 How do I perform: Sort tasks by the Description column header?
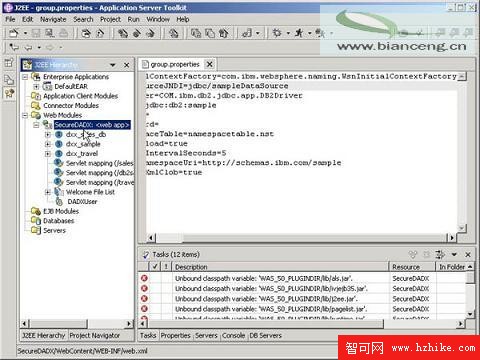pos(281,267)
